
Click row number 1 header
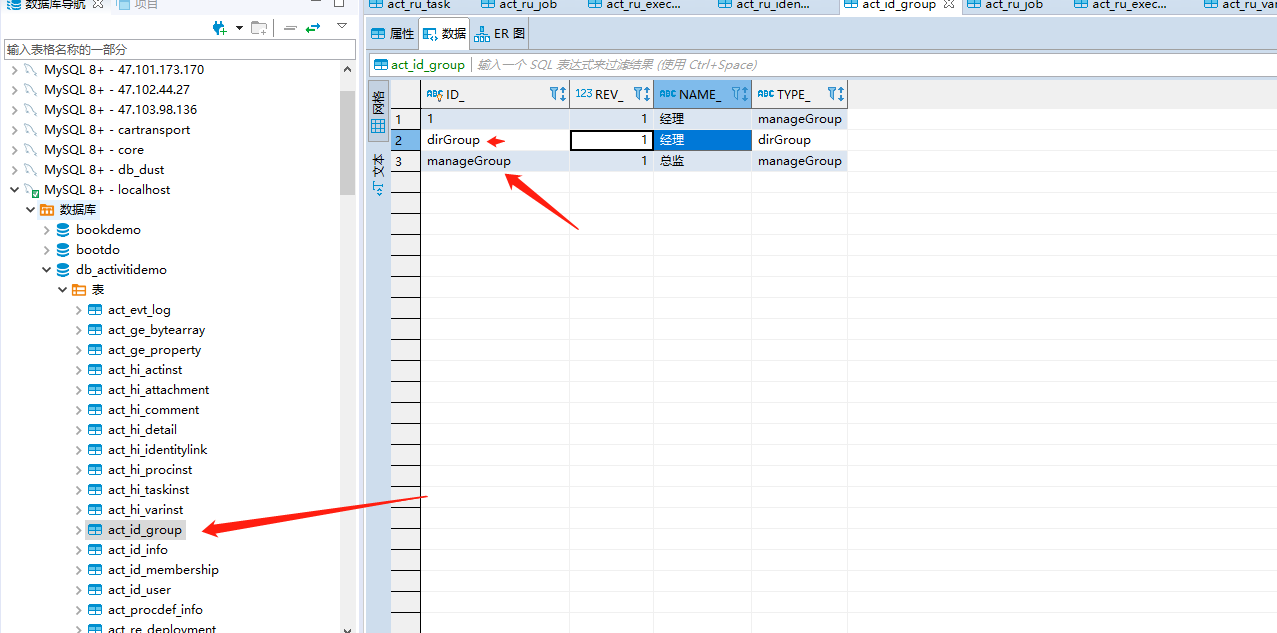click(405, 119)
